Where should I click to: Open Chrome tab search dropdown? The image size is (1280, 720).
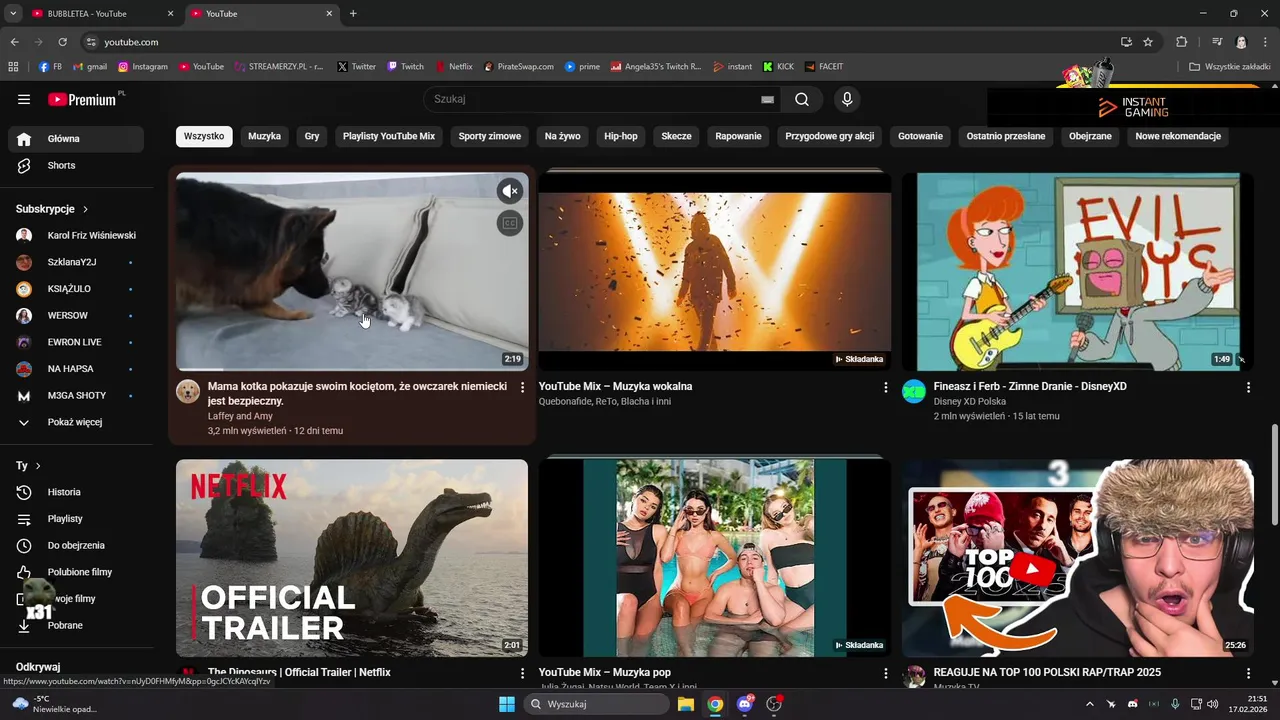(x=13, y=13)
